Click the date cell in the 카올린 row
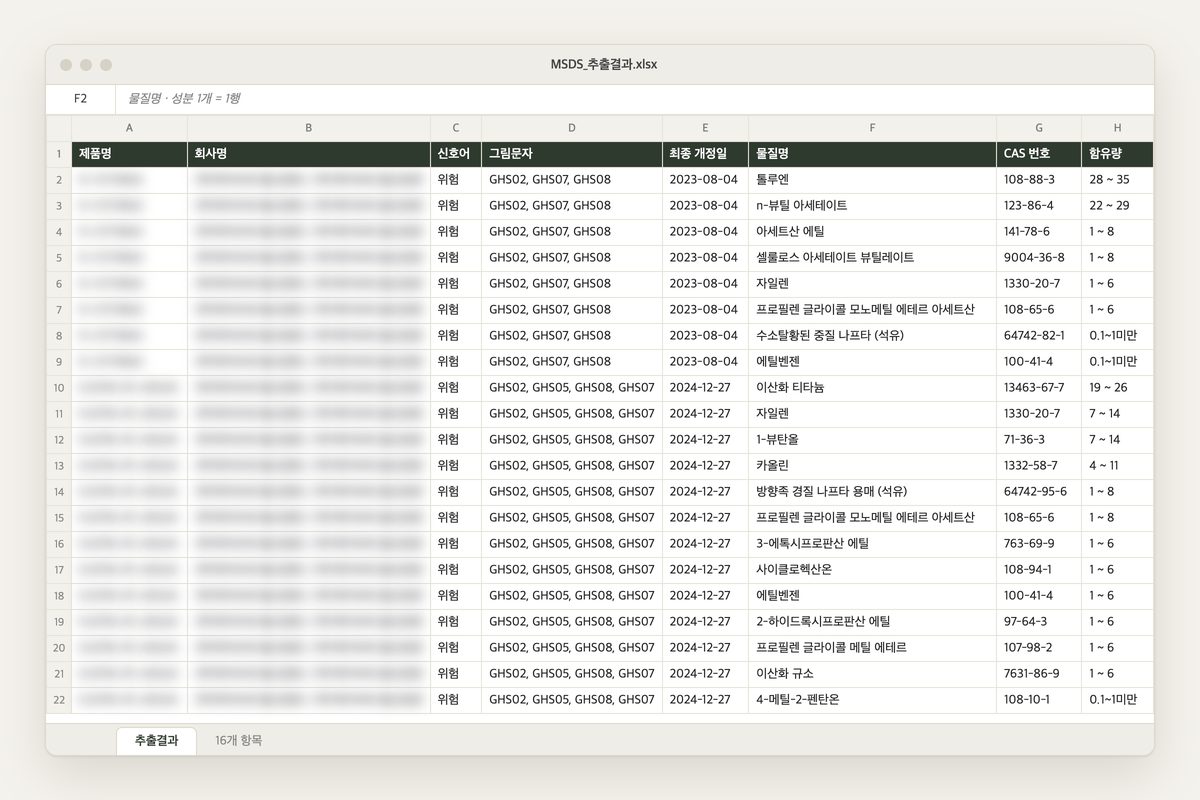The height and width of the screenshot is (800, 1200). coord(705,466)
